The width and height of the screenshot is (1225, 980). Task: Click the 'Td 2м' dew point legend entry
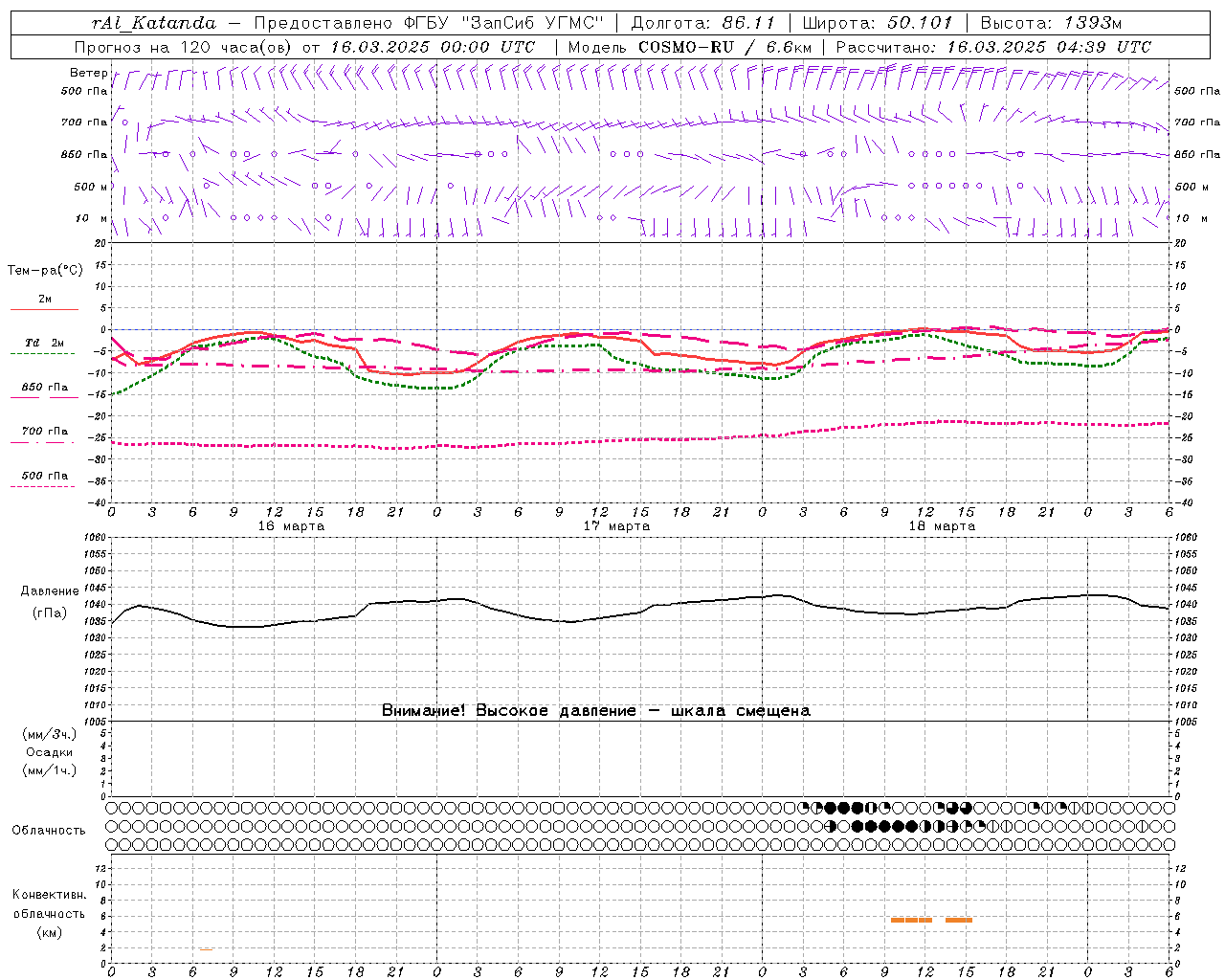point(45,343)
